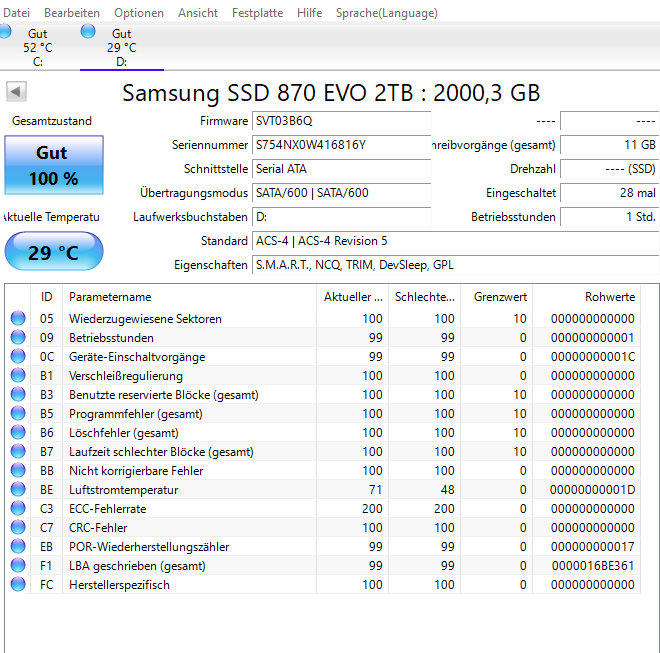Click the Samsung SSD 870 EVO 2TB title
Screen dimensions: 660x653
(331, 93)
